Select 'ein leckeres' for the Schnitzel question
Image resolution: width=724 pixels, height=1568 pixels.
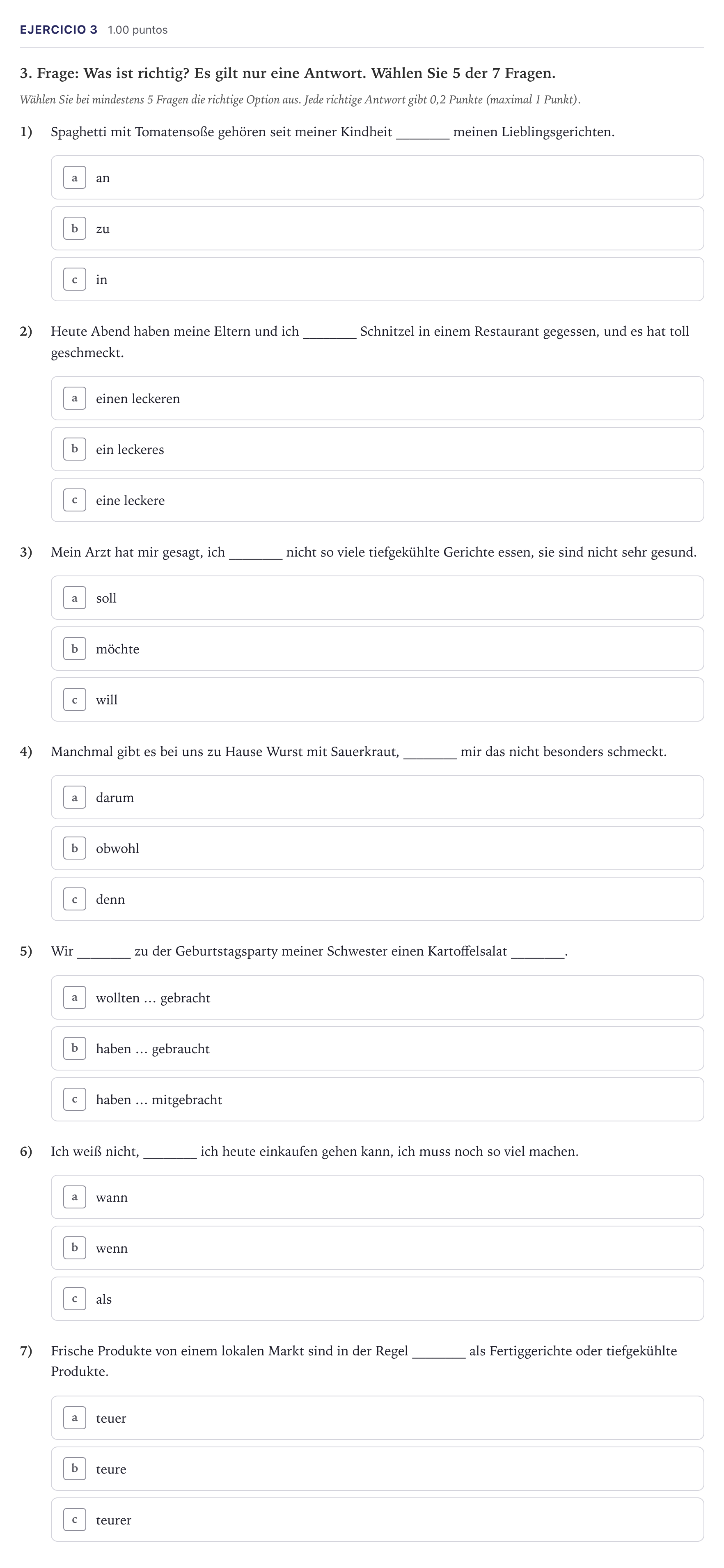point(377,449)
